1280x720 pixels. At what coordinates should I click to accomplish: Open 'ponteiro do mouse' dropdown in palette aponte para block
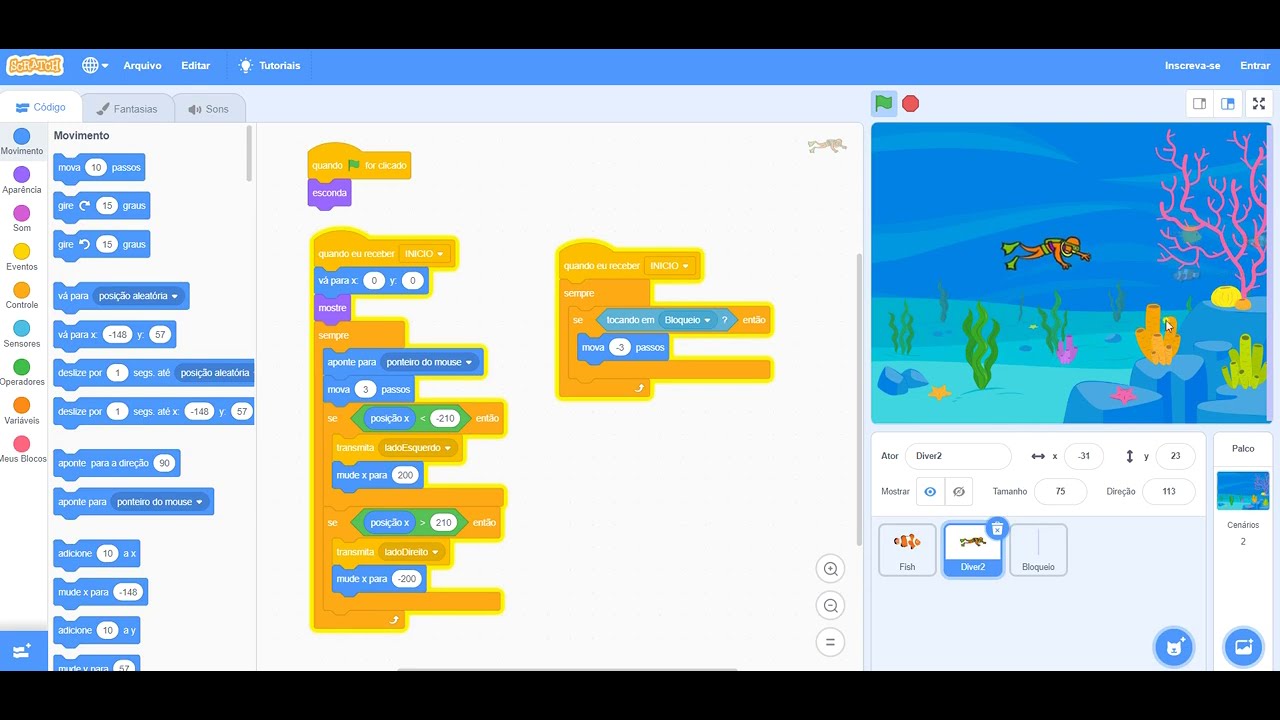(159, 502)
